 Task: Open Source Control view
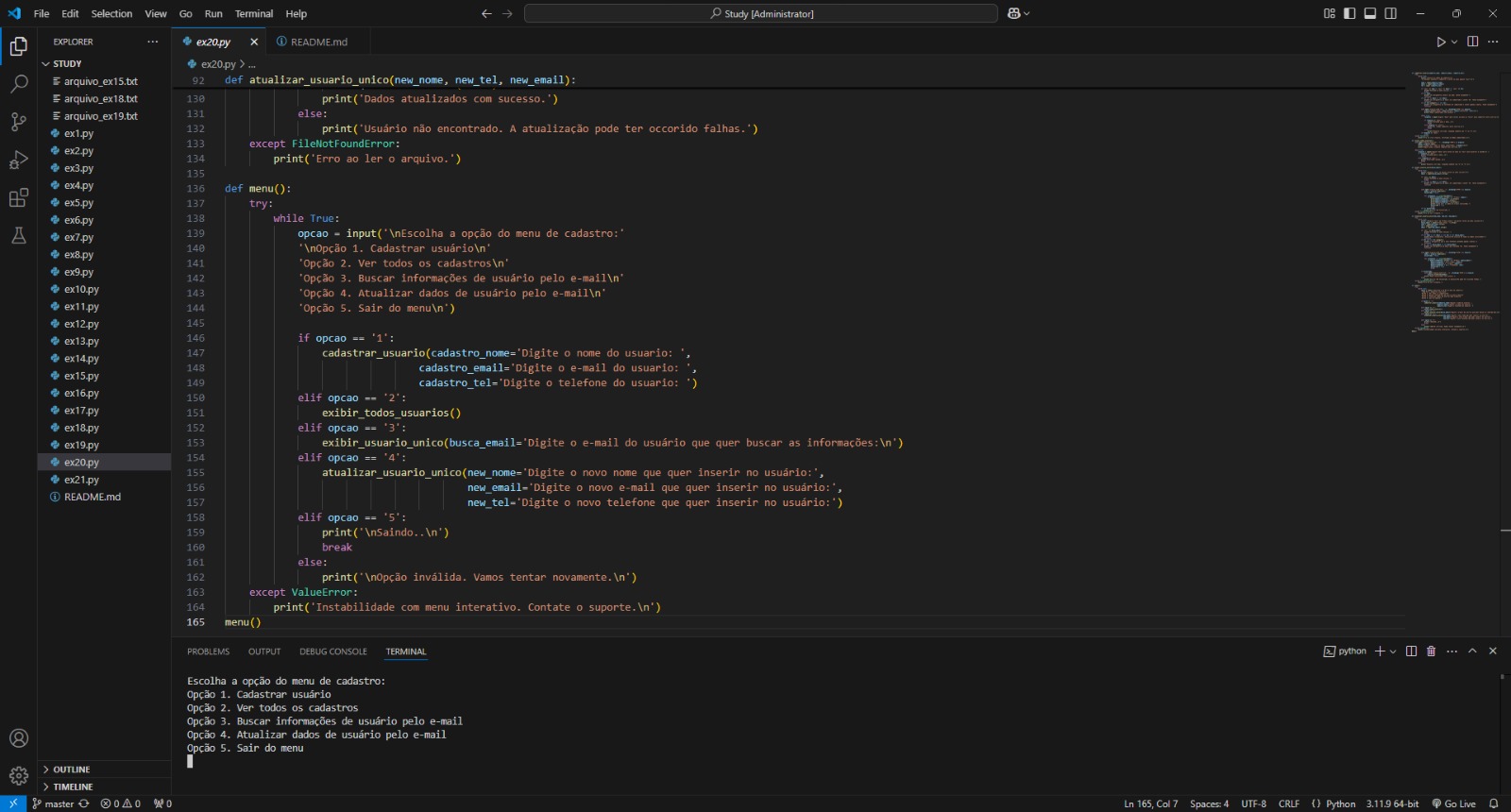[x=18, y=122]
